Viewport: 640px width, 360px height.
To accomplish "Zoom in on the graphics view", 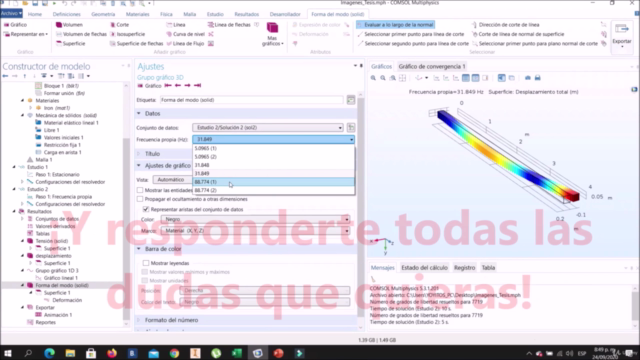I will (373, 78).
